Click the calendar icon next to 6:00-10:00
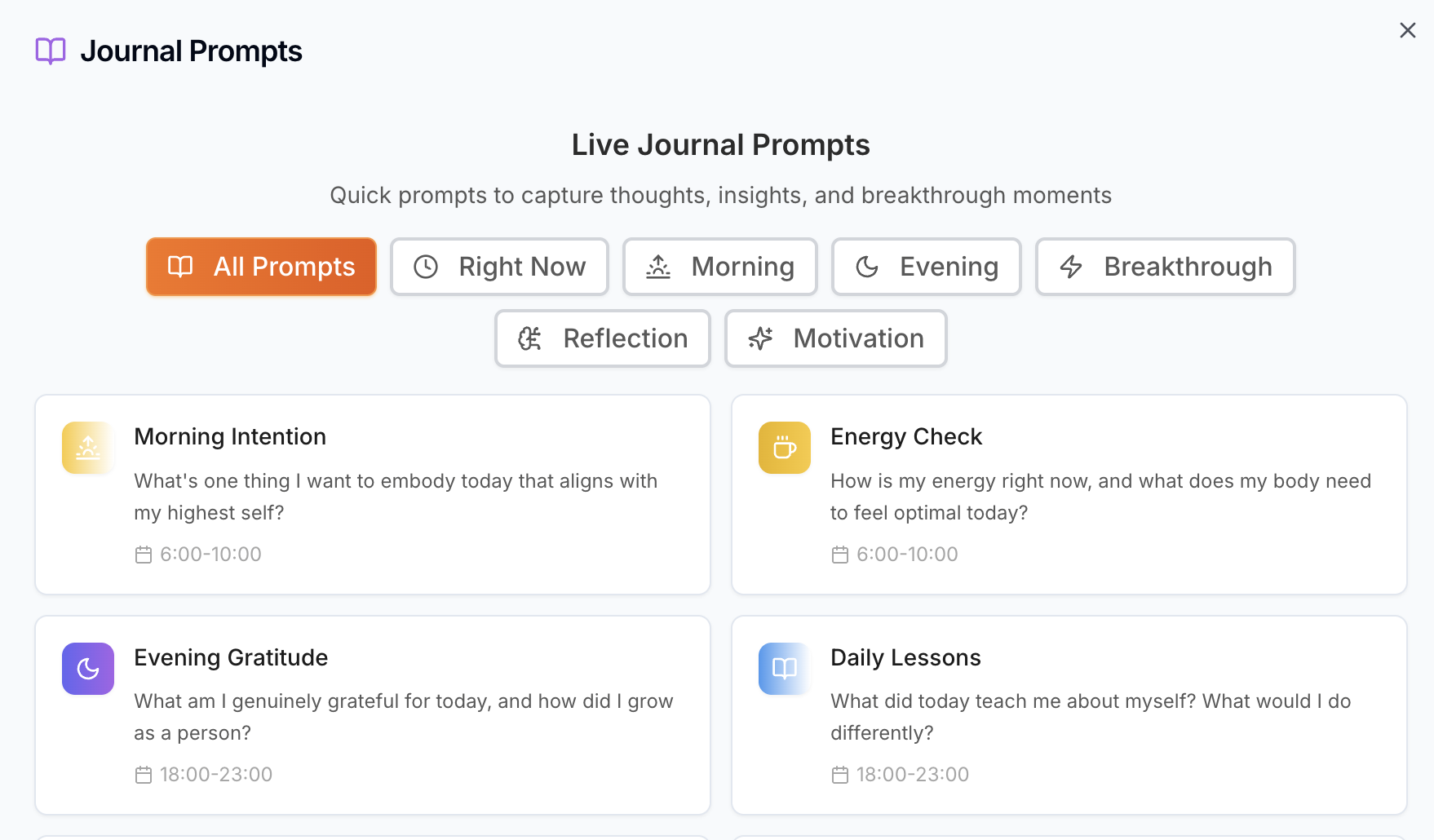Image resolution: width=1434 pixels, height=840 pixels. 143,554
